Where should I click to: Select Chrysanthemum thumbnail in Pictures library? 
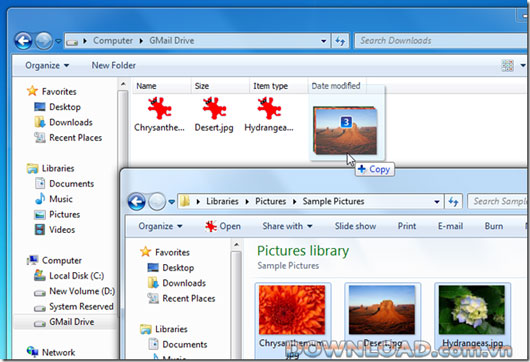pyautogui.click(x=292, y=310)
